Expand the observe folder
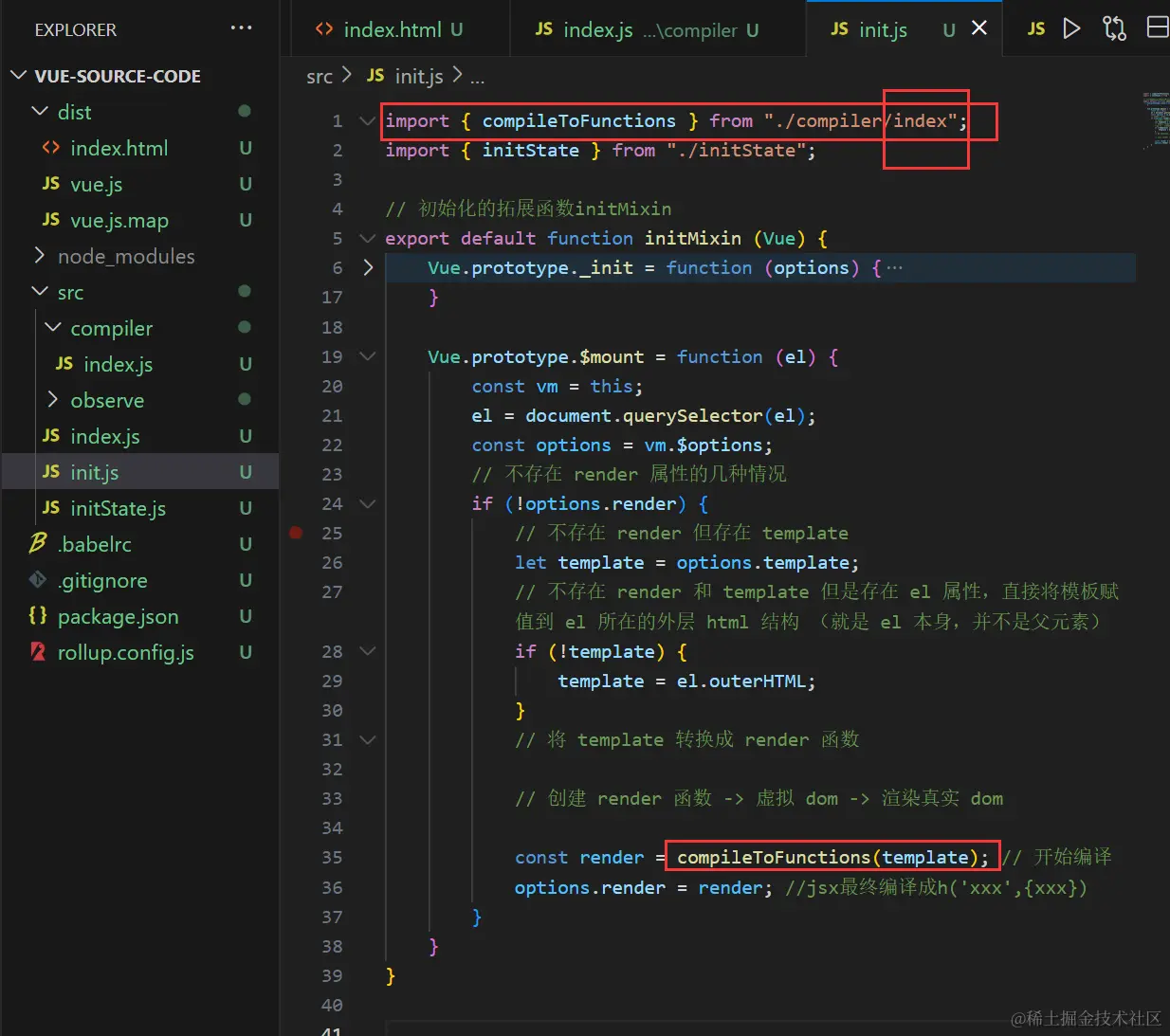Image resolution: width=1170 pixels, height=1036 pixels. pos(53,399)
